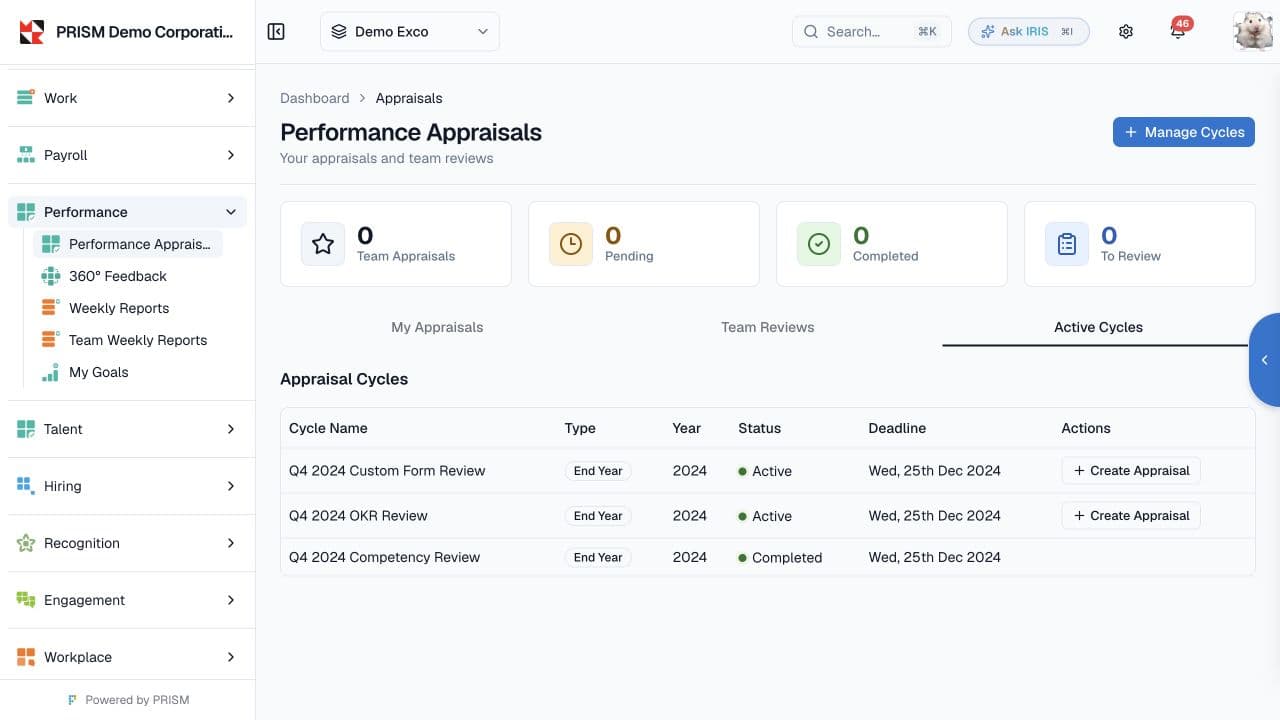Click the layers icon in Demo Exco selector
This screenshot has width=1280, height=720.
click(x=339, y=32)
